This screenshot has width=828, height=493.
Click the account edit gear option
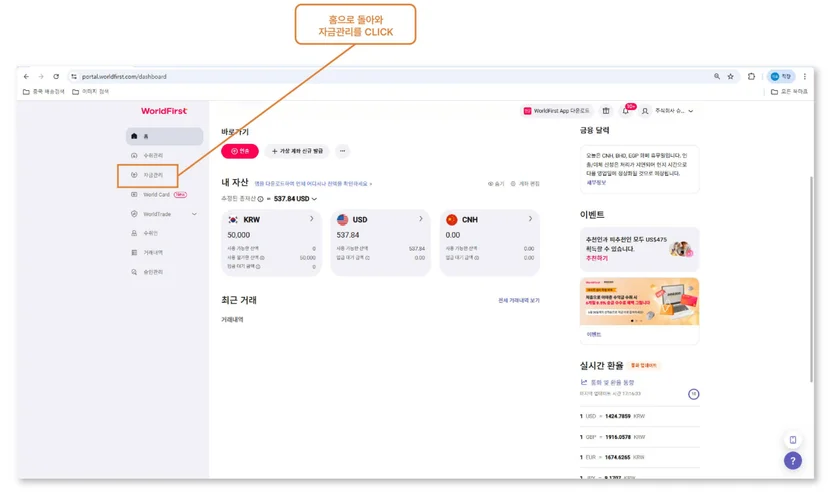[525, 184]
